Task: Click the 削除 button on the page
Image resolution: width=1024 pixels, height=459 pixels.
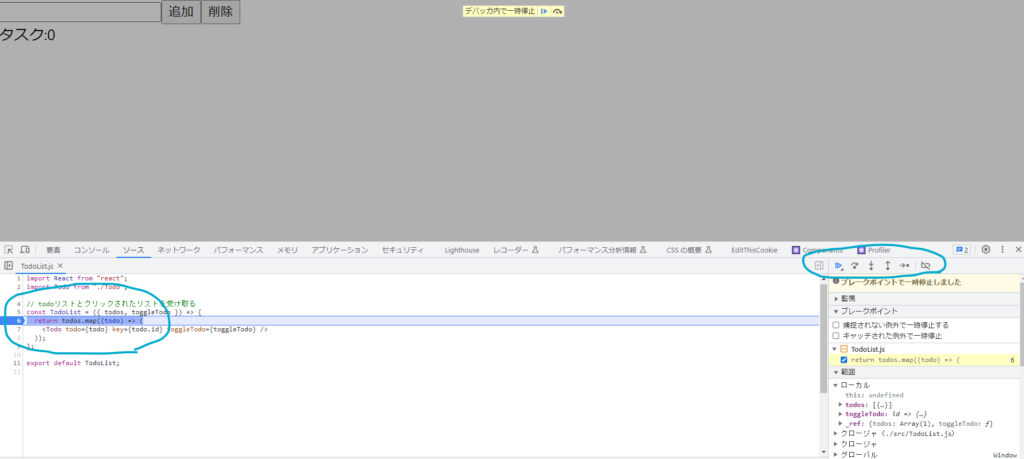Action: [221, 12]
